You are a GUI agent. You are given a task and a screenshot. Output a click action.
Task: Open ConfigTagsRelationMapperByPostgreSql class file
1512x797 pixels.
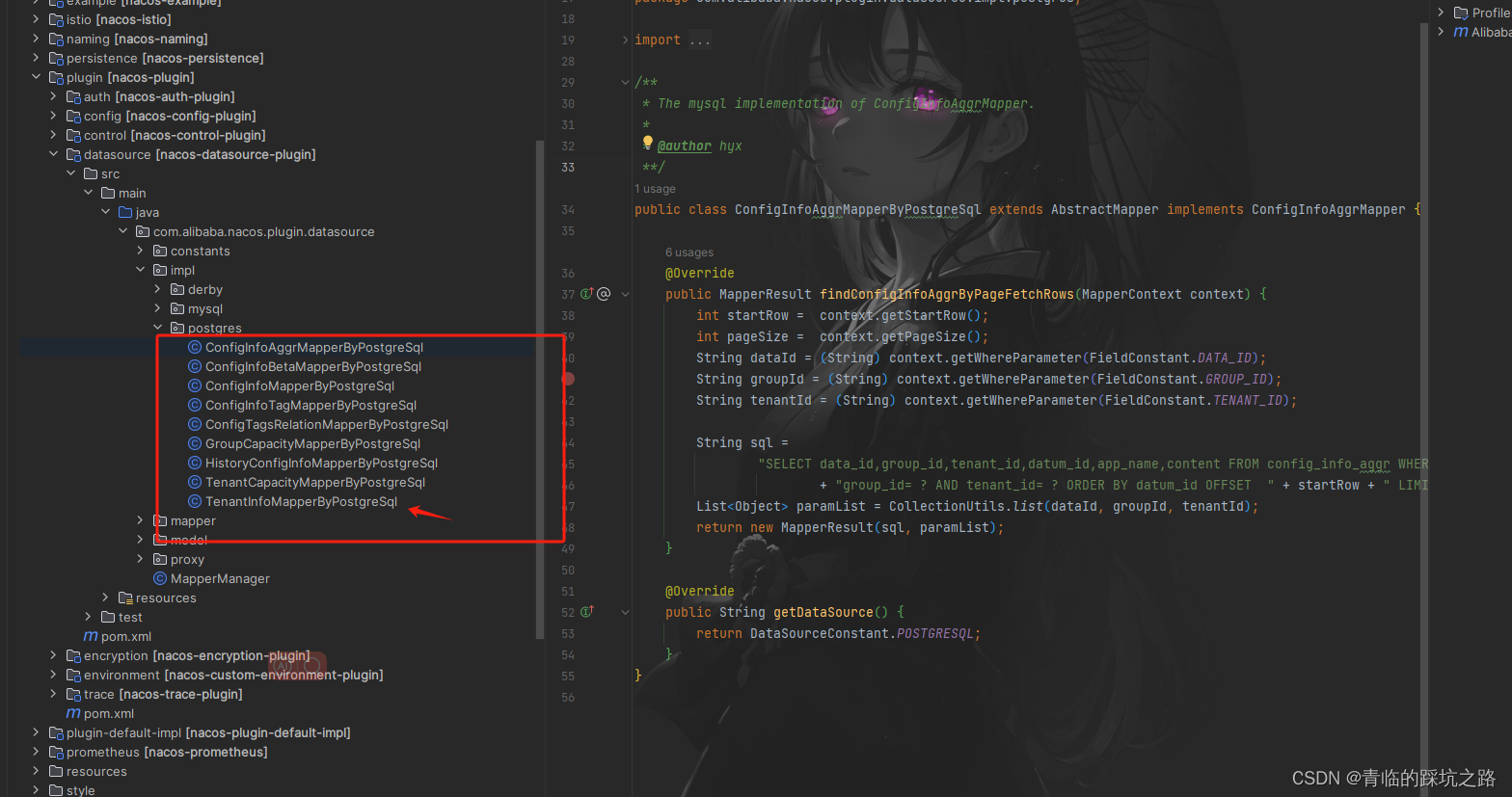(x=327, y=424)
